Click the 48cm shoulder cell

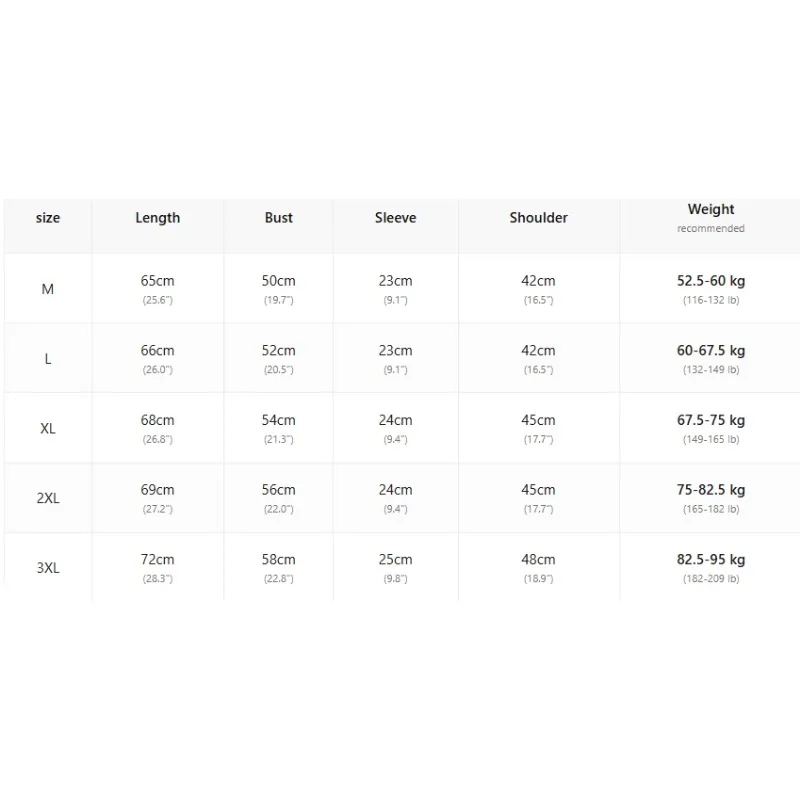538,567
